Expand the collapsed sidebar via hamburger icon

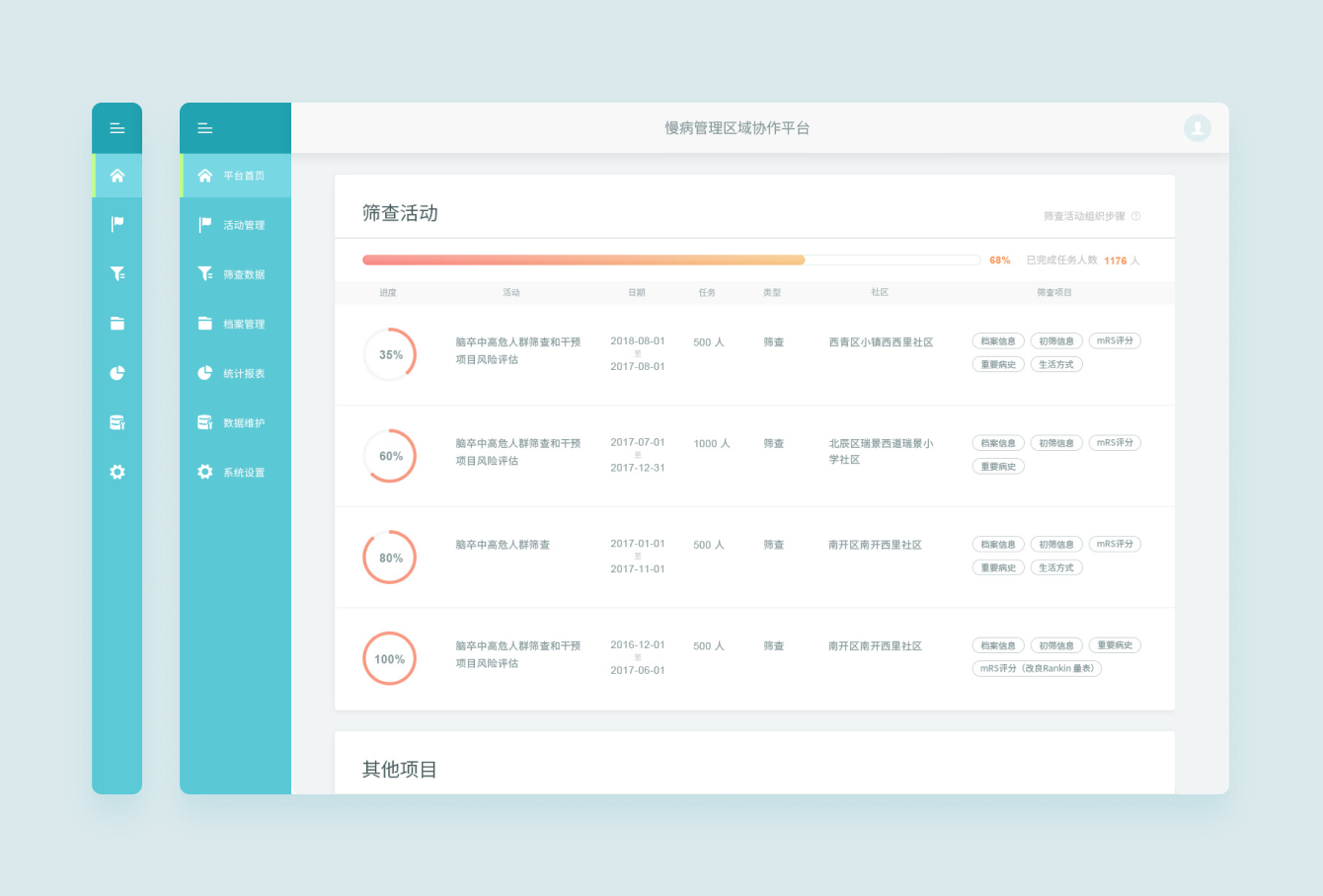[117, 128]
